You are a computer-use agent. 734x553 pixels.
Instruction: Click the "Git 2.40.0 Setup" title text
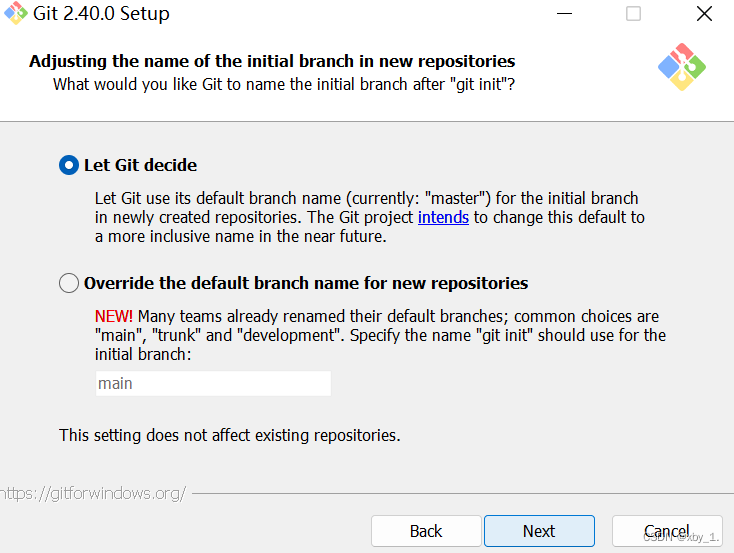101,14
